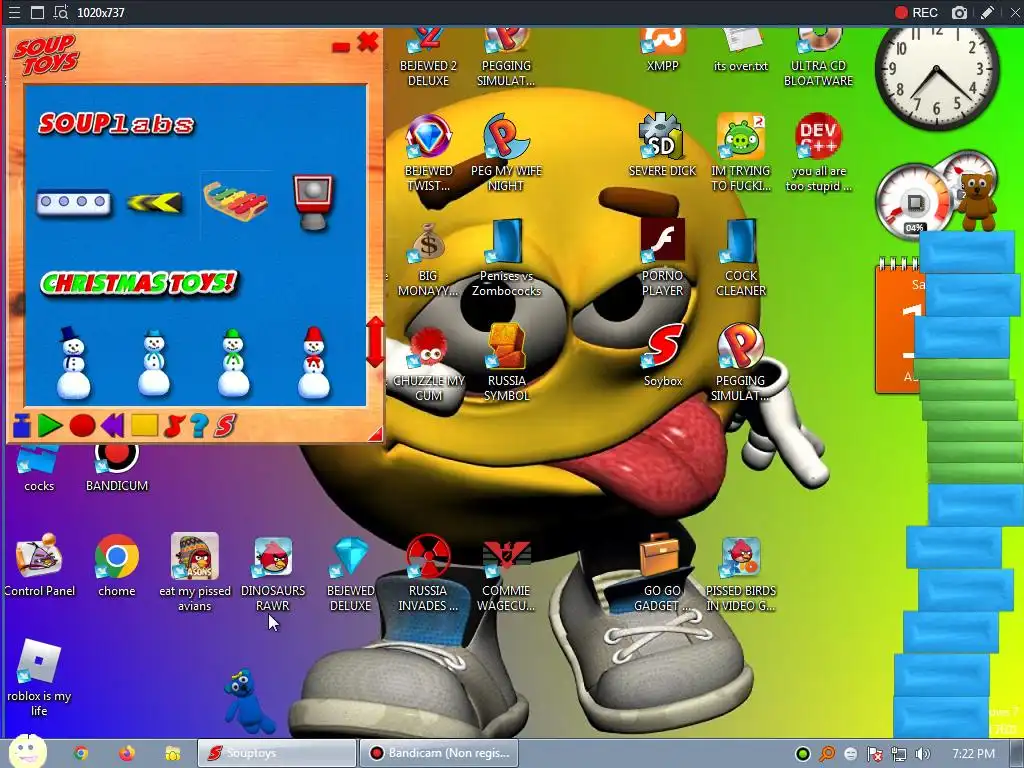This screenshot has width=1024, height=768.
Task: Click the find-window magnifier icon in top bar
Action: pyautogui.click(x=61, y=12)
